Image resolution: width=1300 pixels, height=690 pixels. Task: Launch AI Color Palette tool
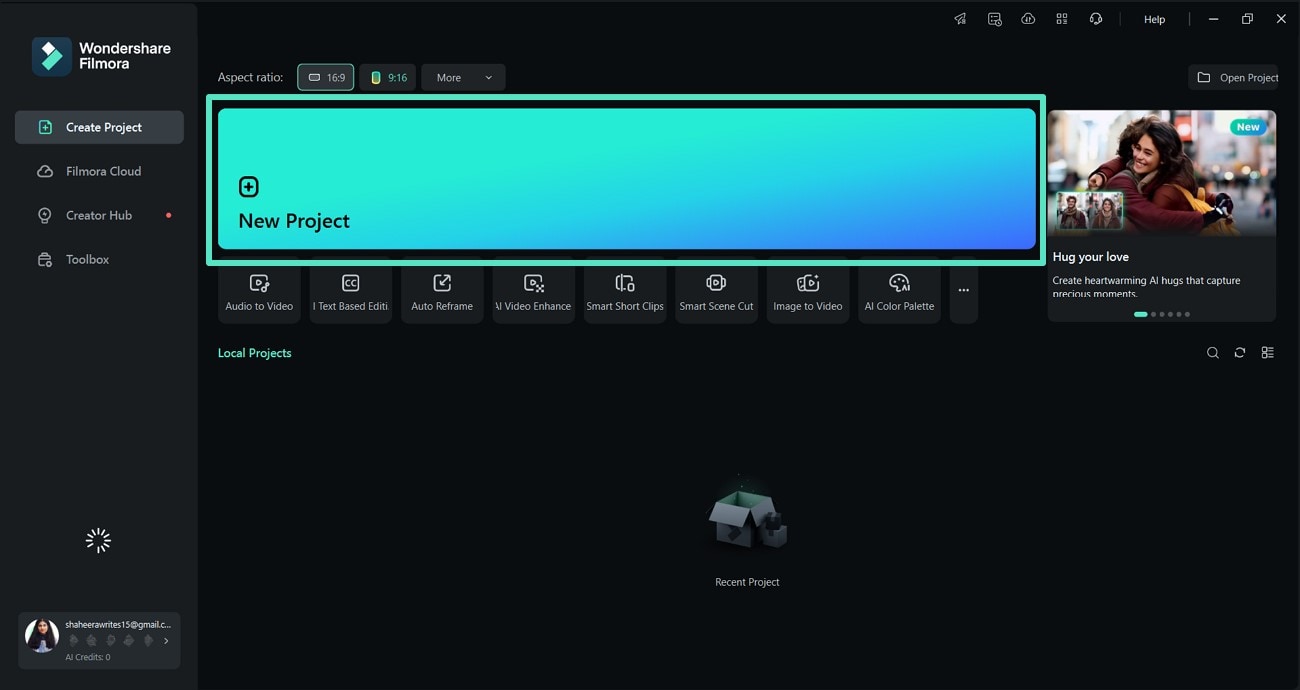[x=899, y=292]
